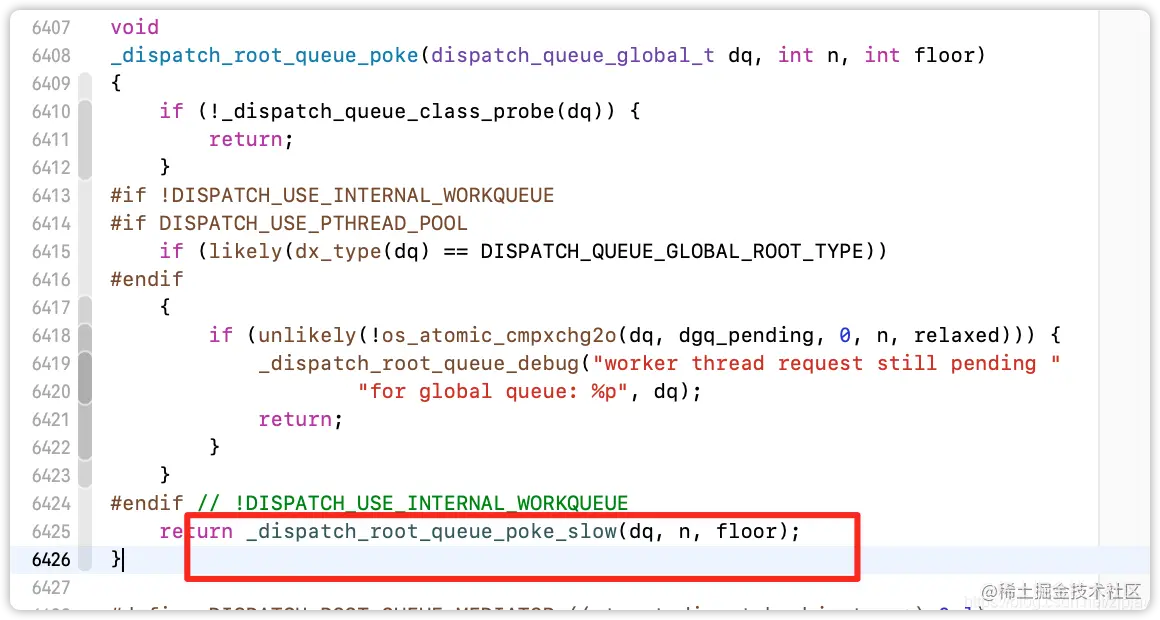Screen dimensions: 1160x620
Task: Click the _dispatch_root_queue_poke_slow call inside red box
Action: (x=430, y=531)
